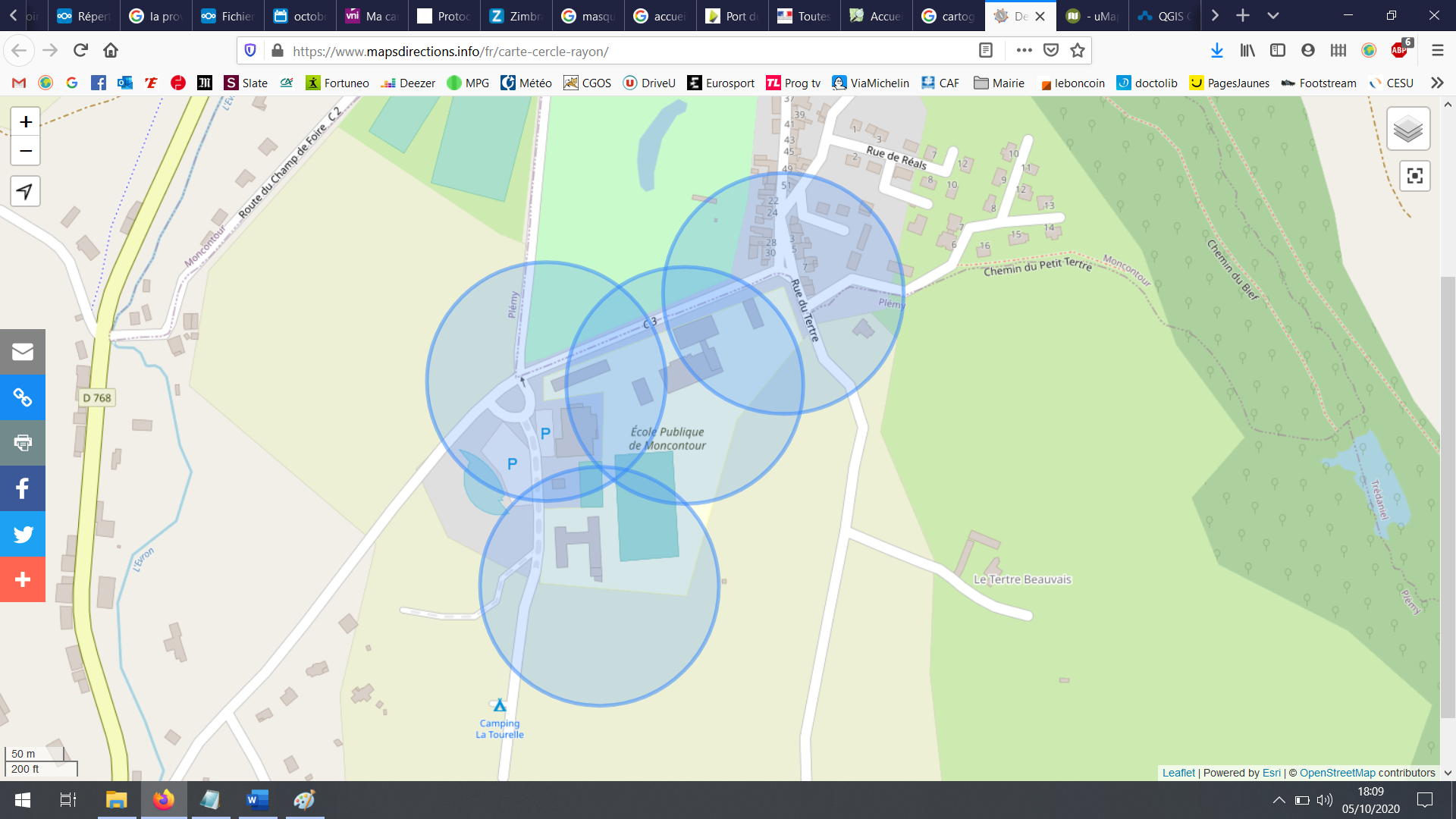The image size is (1456, 819).
Task: Share the map on Facebook
Action: click(x=23, y=488)
